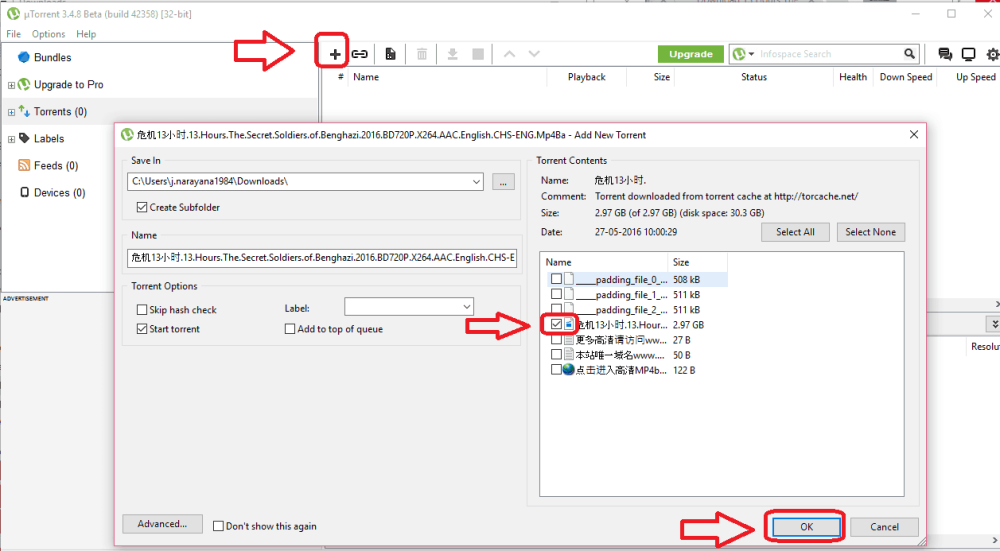Screen dimensions: 1000x551
Task: Click OK to add torrent
Action: tap(806, 527)
